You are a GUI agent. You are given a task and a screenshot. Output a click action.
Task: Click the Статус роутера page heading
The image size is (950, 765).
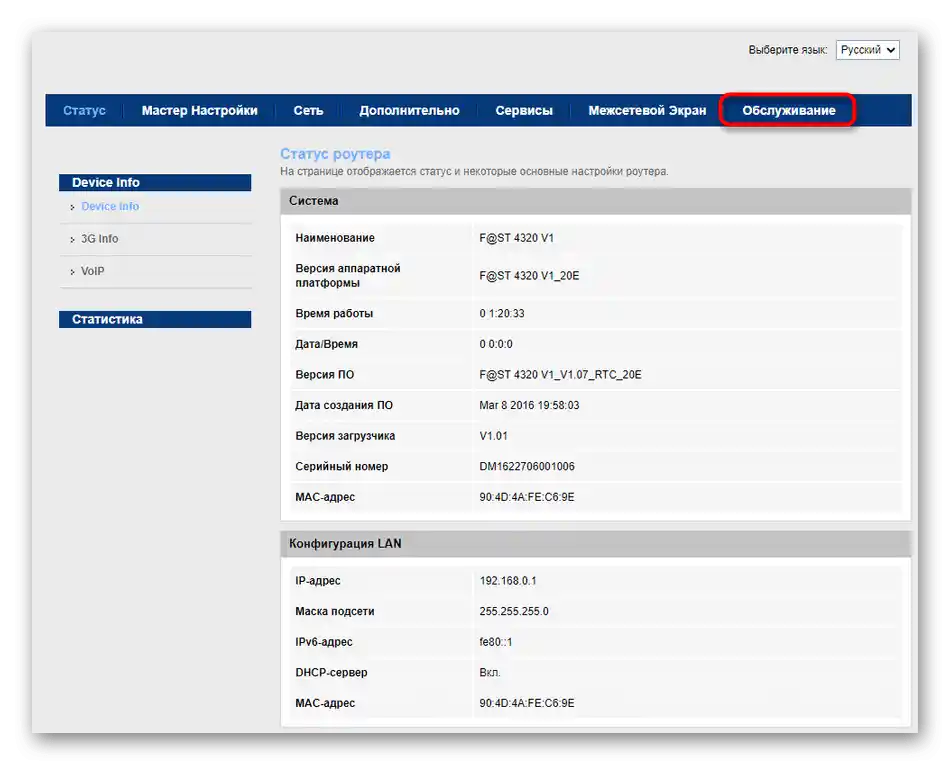click(x=335, y=154)
